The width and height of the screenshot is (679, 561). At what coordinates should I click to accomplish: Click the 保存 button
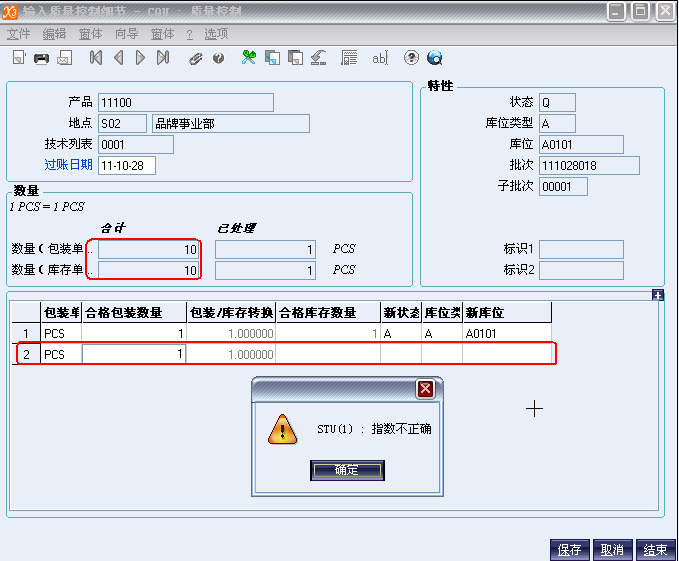point(570,550)
